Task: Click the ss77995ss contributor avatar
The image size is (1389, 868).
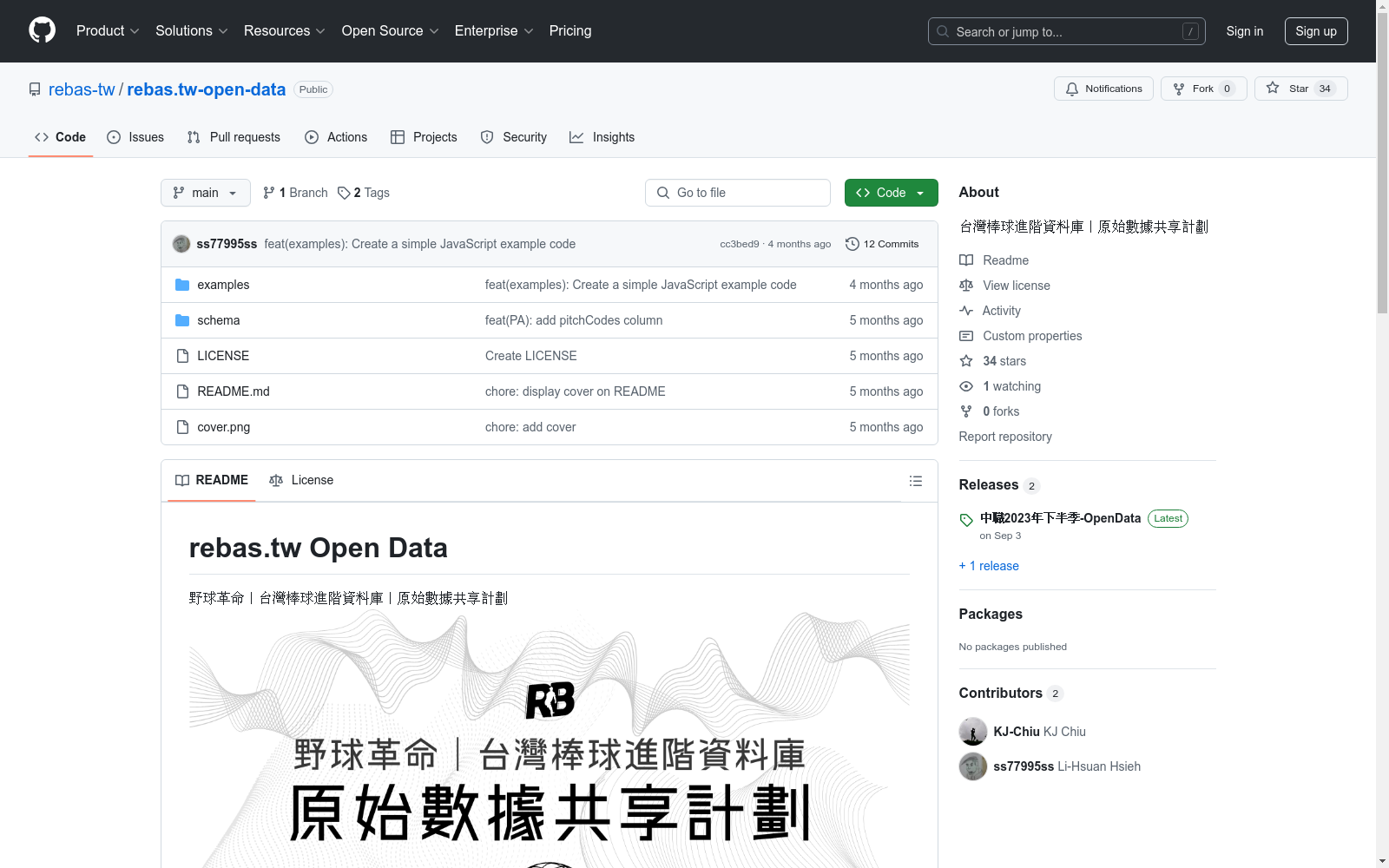Action: pyautogui.click(x=973, y=766)
